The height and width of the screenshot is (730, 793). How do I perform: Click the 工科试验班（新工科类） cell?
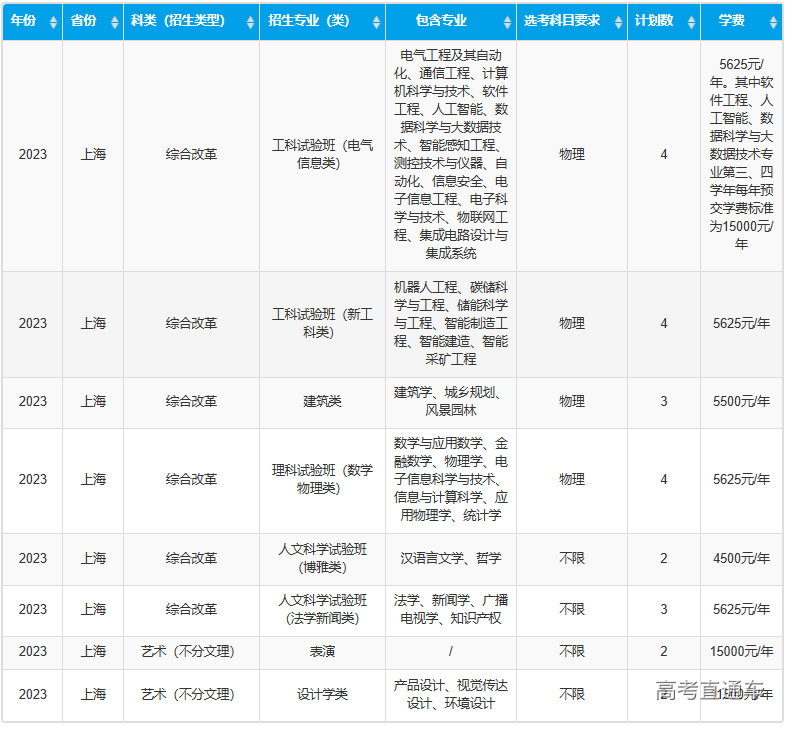322,323
